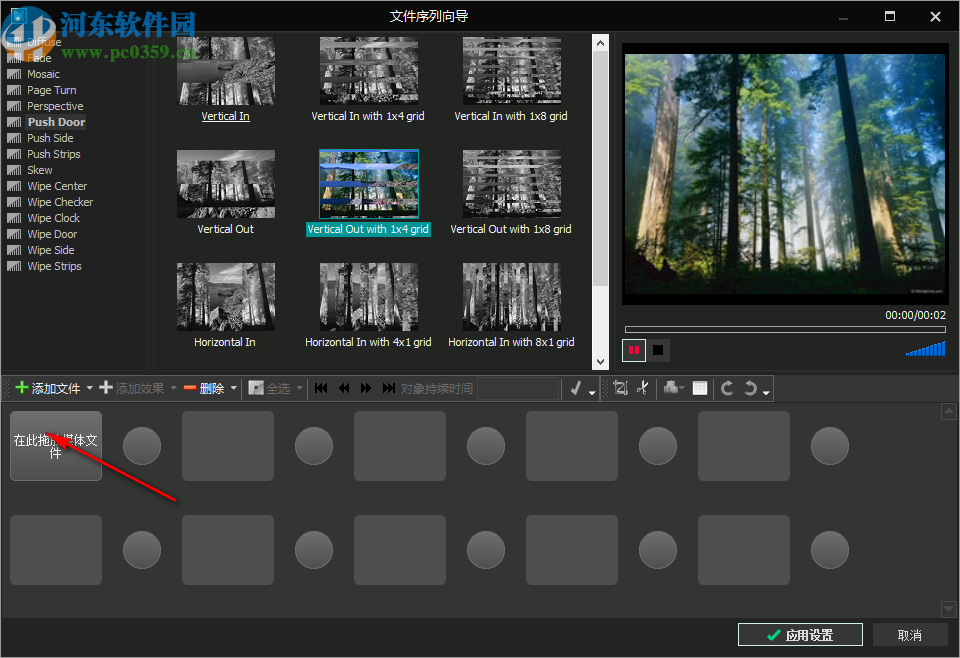Pause the transition preview playback

pyautogui.click(x=633, y=350)
